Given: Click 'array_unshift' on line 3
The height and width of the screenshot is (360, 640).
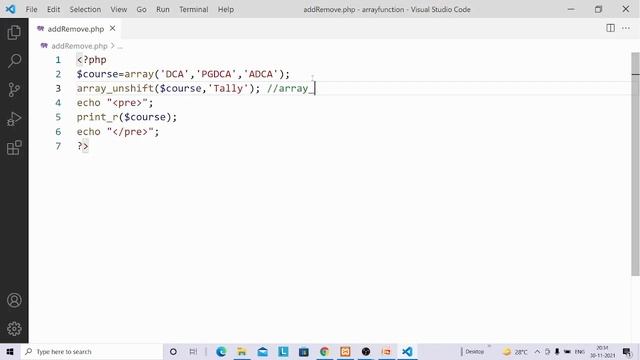Looking at the screenshot, I should click(115, 89).
